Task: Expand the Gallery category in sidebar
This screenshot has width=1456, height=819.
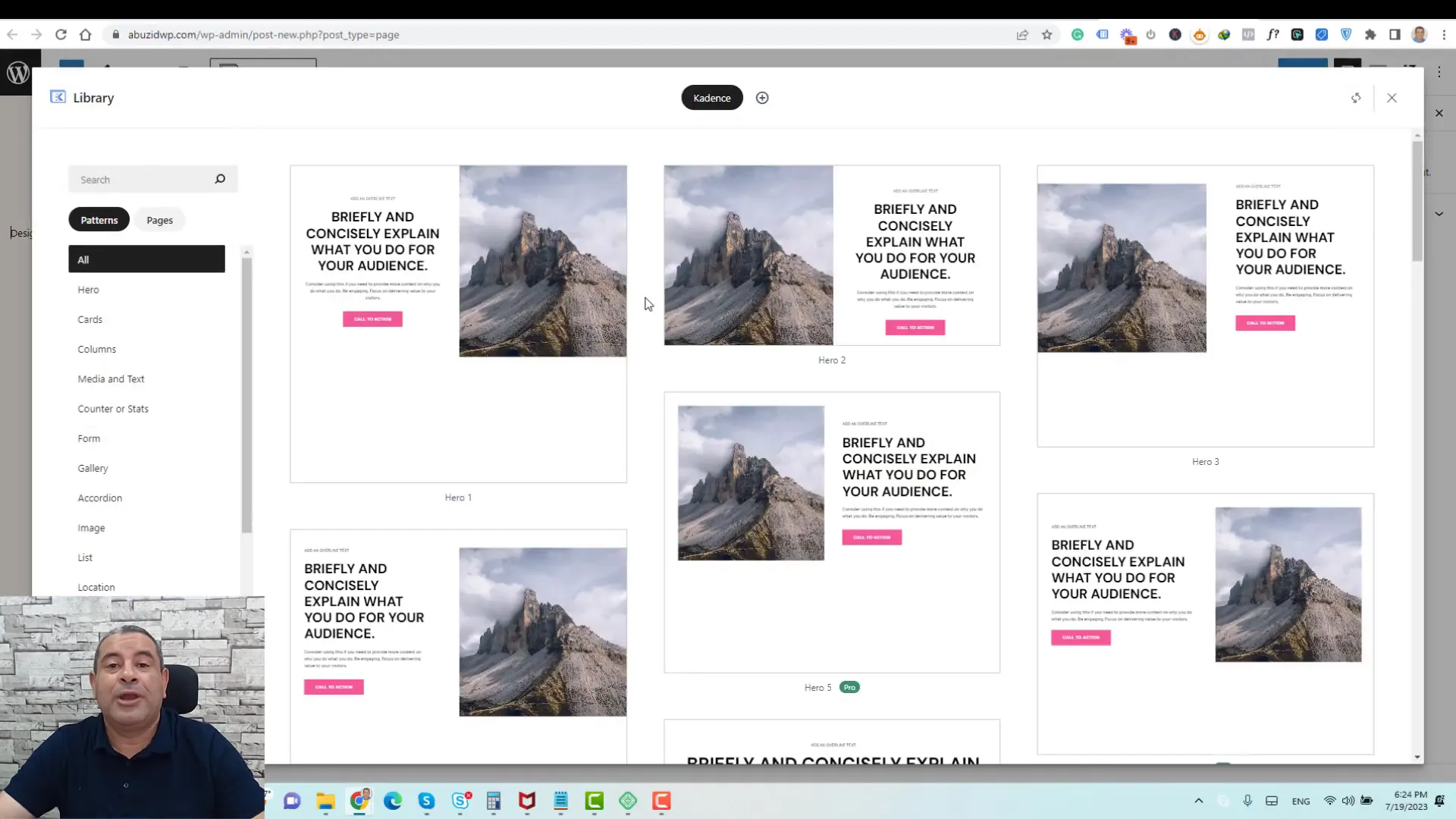Action: tap(93, 467)
